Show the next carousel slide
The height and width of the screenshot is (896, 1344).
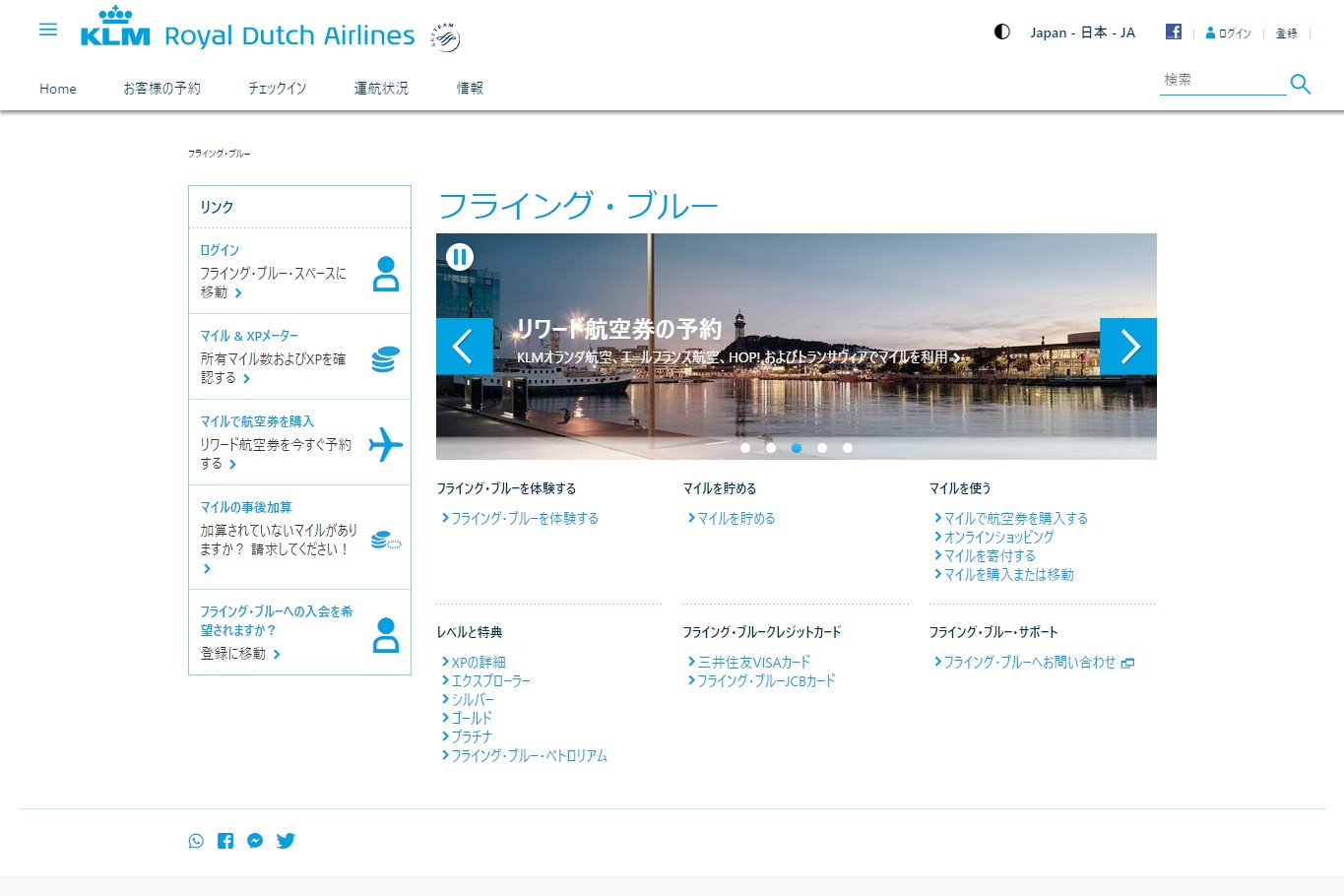coord(1128,347)
